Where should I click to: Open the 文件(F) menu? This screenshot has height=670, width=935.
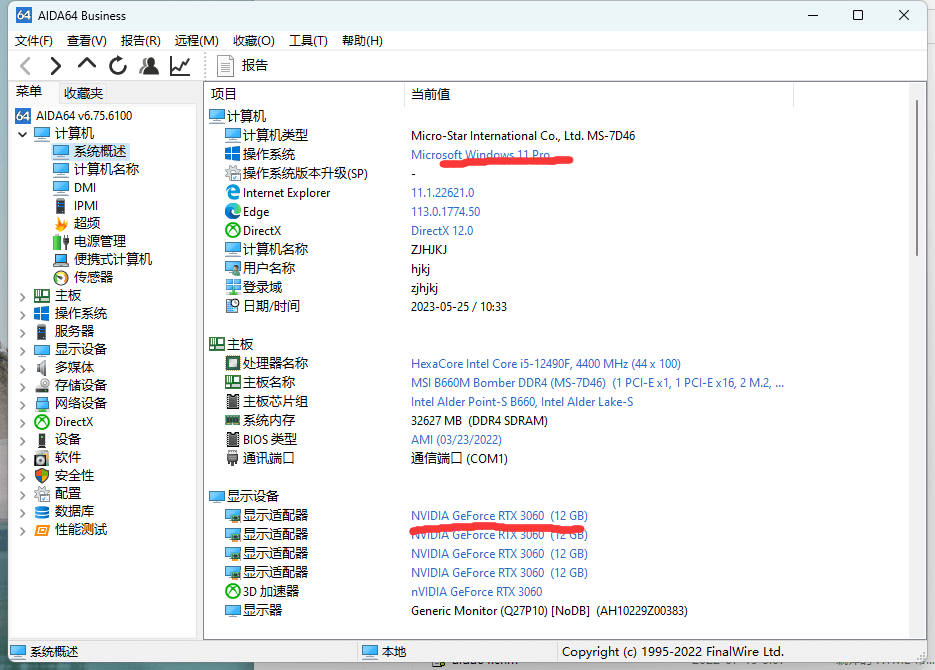[34, 41]
